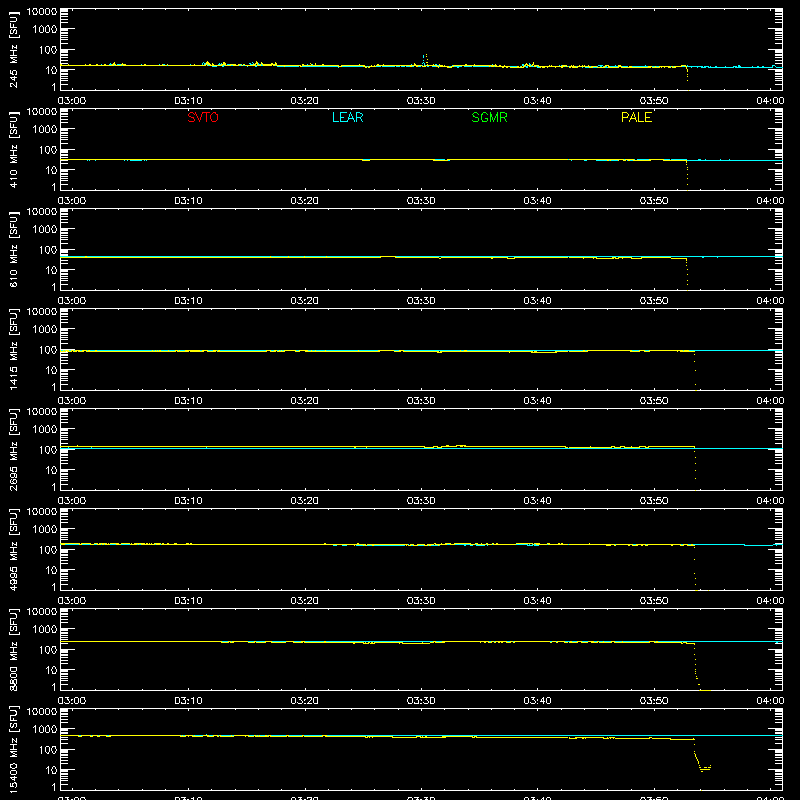The image size is (800, 800).
Task: Click the '245 MHz [SFU]' axis label
Action: click(13, 49)
